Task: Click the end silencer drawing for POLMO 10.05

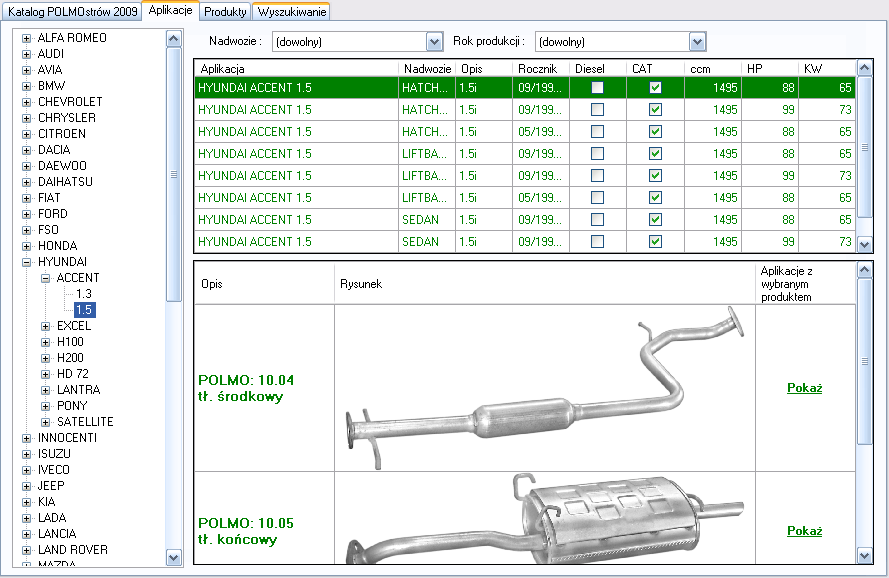Action: [x=545, y=518]
